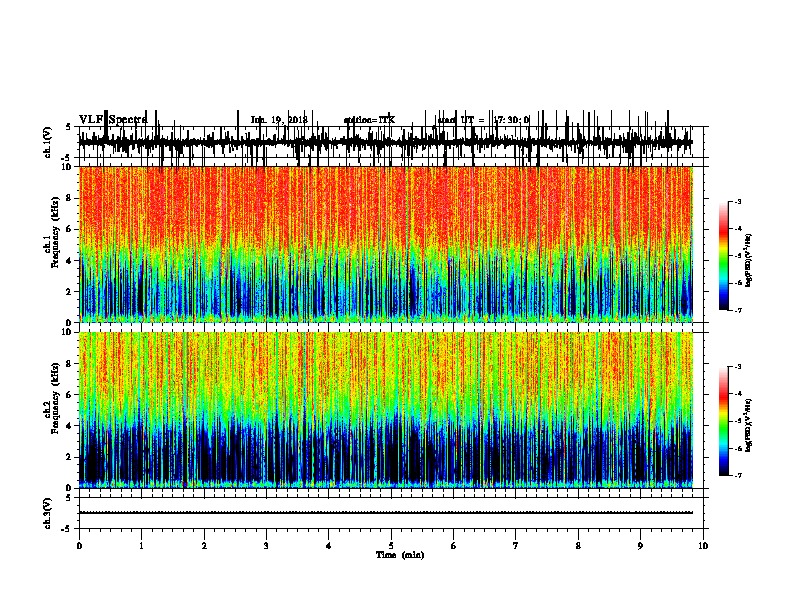792x612 pixels.
Task: Select the ch.3(V) axis label
Action: coord(48,513)
